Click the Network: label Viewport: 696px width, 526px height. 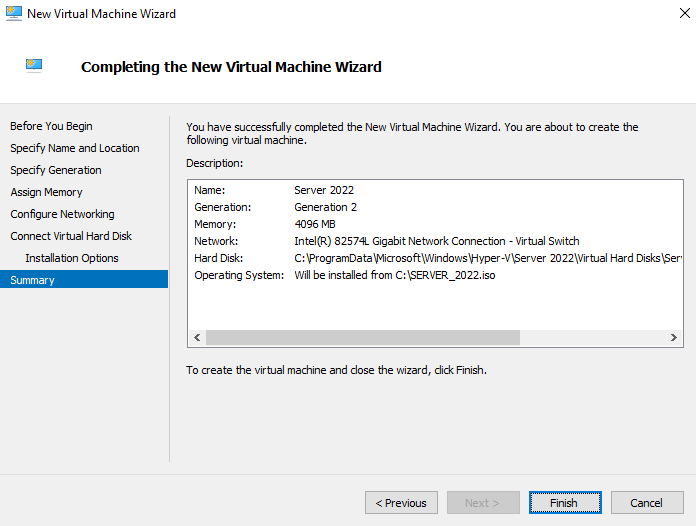(x=216, y=241)
